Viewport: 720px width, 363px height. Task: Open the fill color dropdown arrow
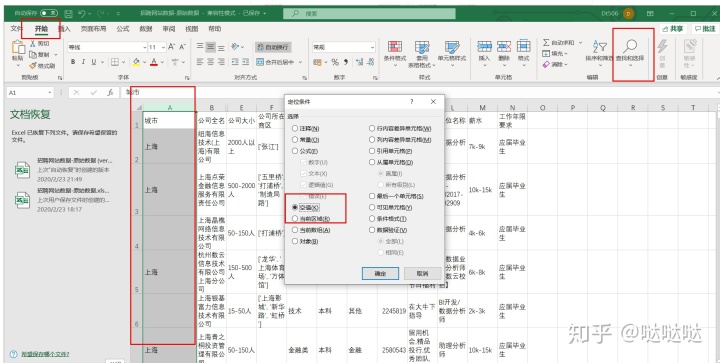[x=144, y=62]
